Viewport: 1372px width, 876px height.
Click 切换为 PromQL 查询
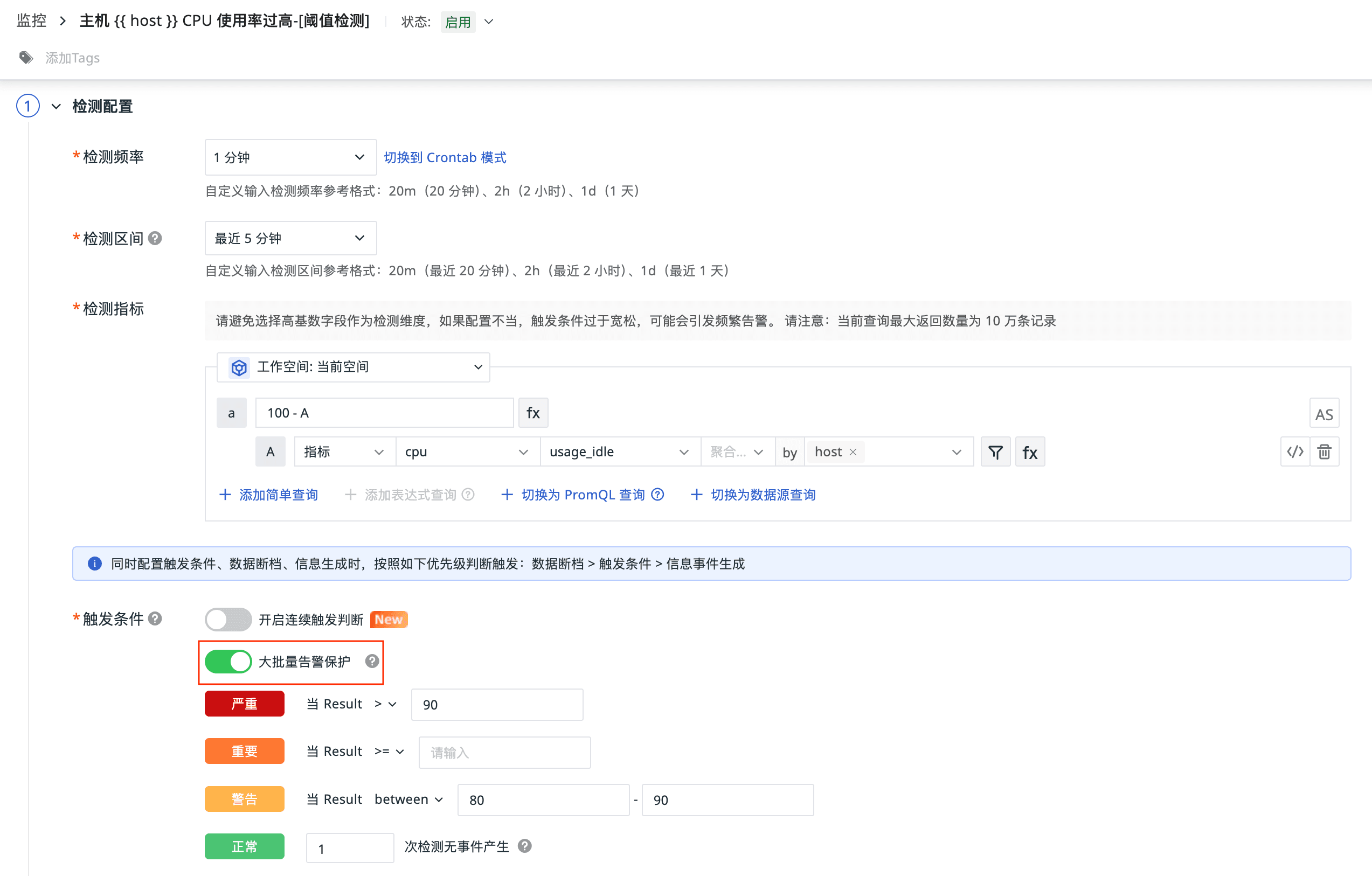[583, 495]
